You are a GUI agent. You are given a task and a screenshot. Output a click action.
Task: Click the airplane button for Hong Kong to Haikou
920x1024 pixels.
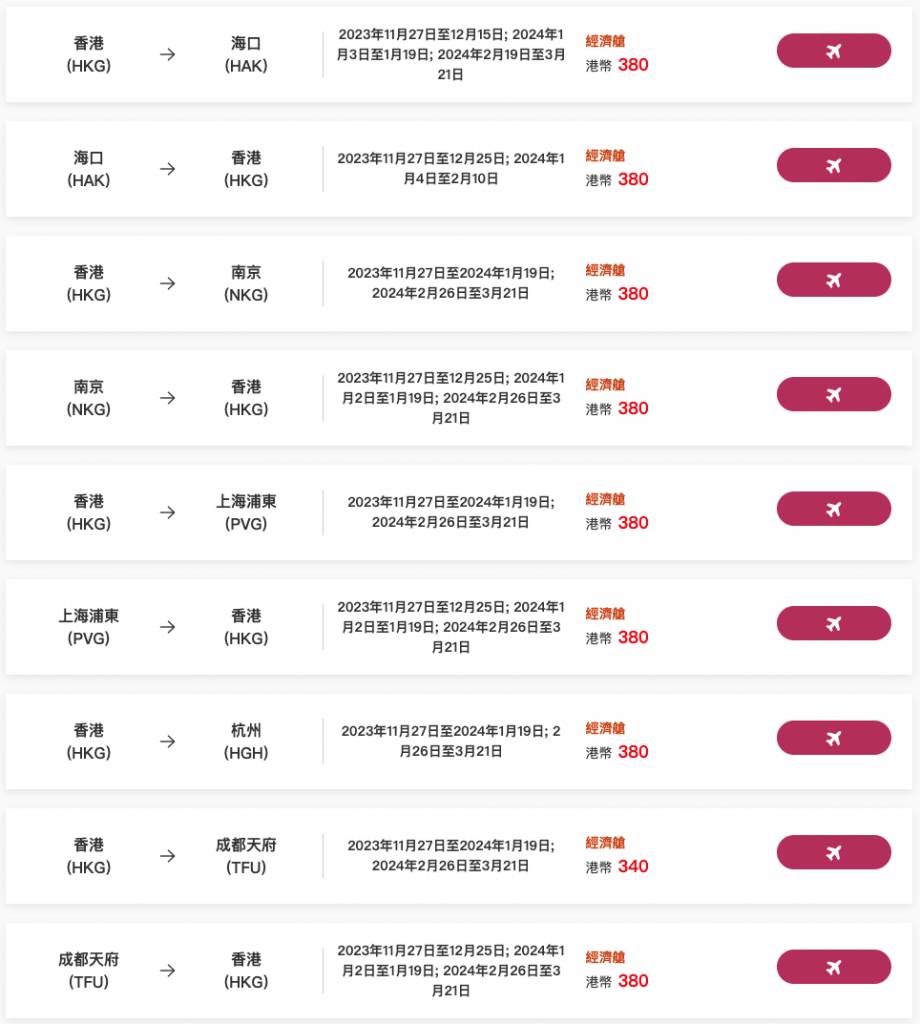(833, 51)
